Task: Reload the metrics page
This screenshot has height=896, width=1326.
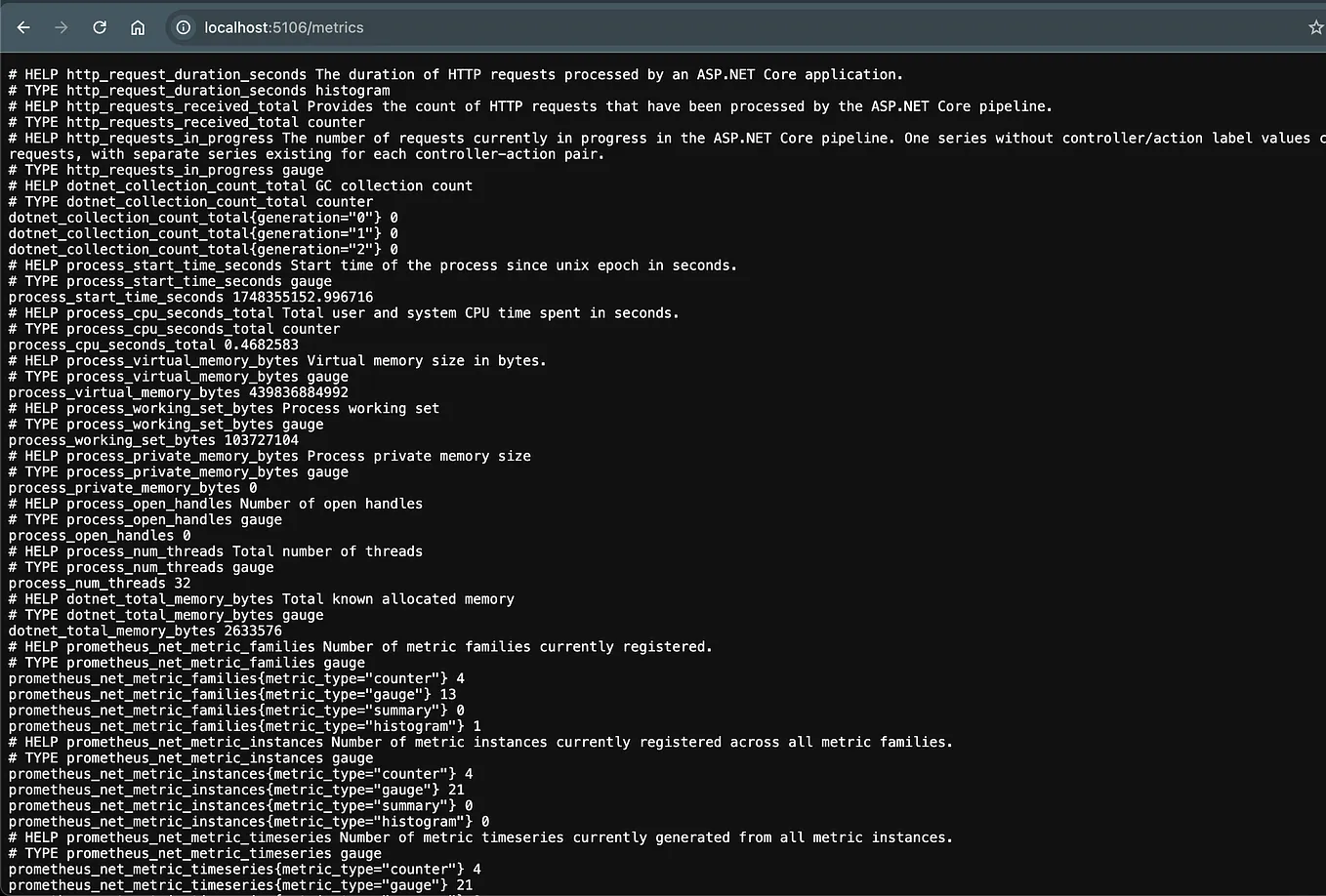Action: click(x=99, y=27)
